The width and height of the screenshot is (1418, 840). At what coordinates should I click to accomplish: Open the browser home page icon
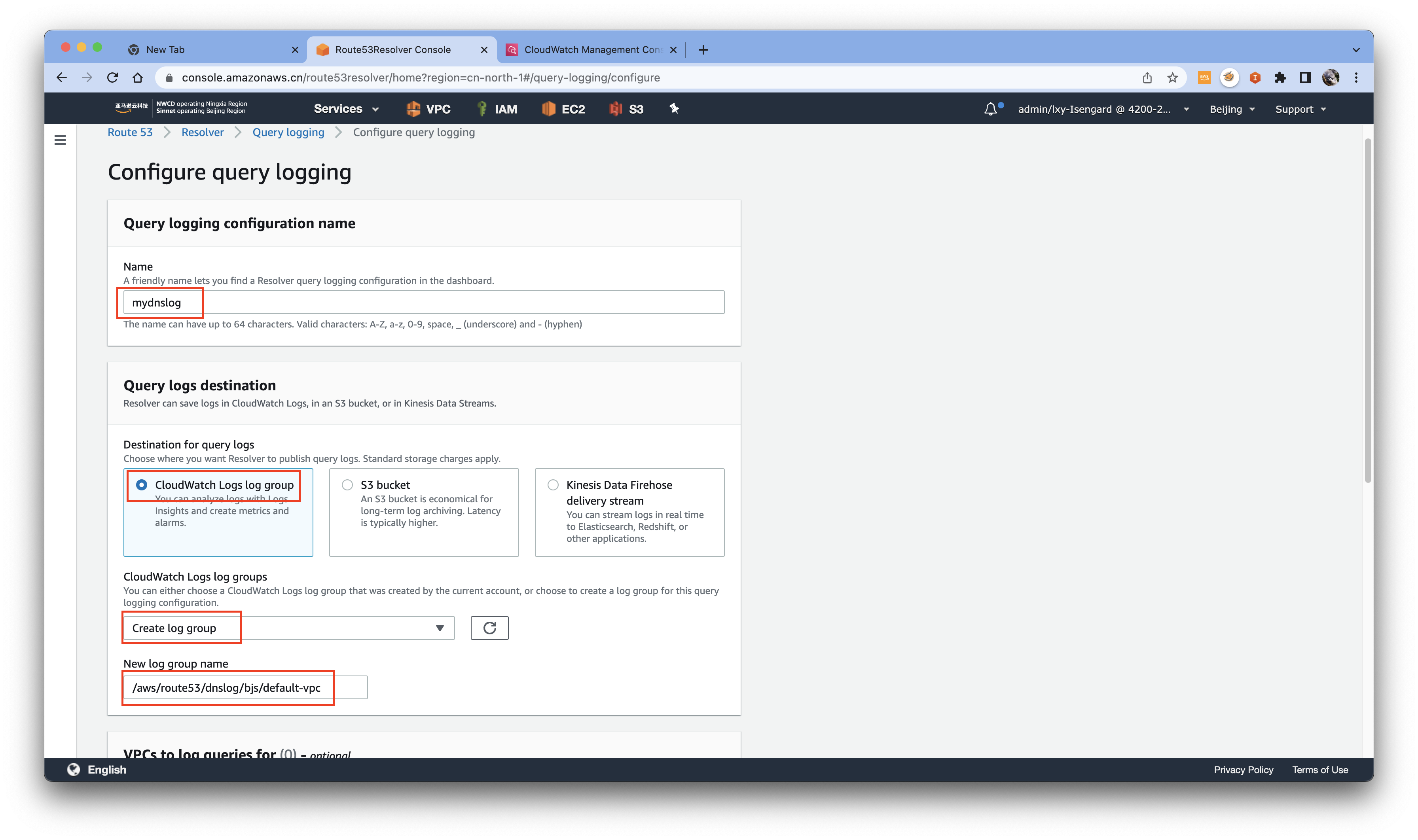(138, 78)
